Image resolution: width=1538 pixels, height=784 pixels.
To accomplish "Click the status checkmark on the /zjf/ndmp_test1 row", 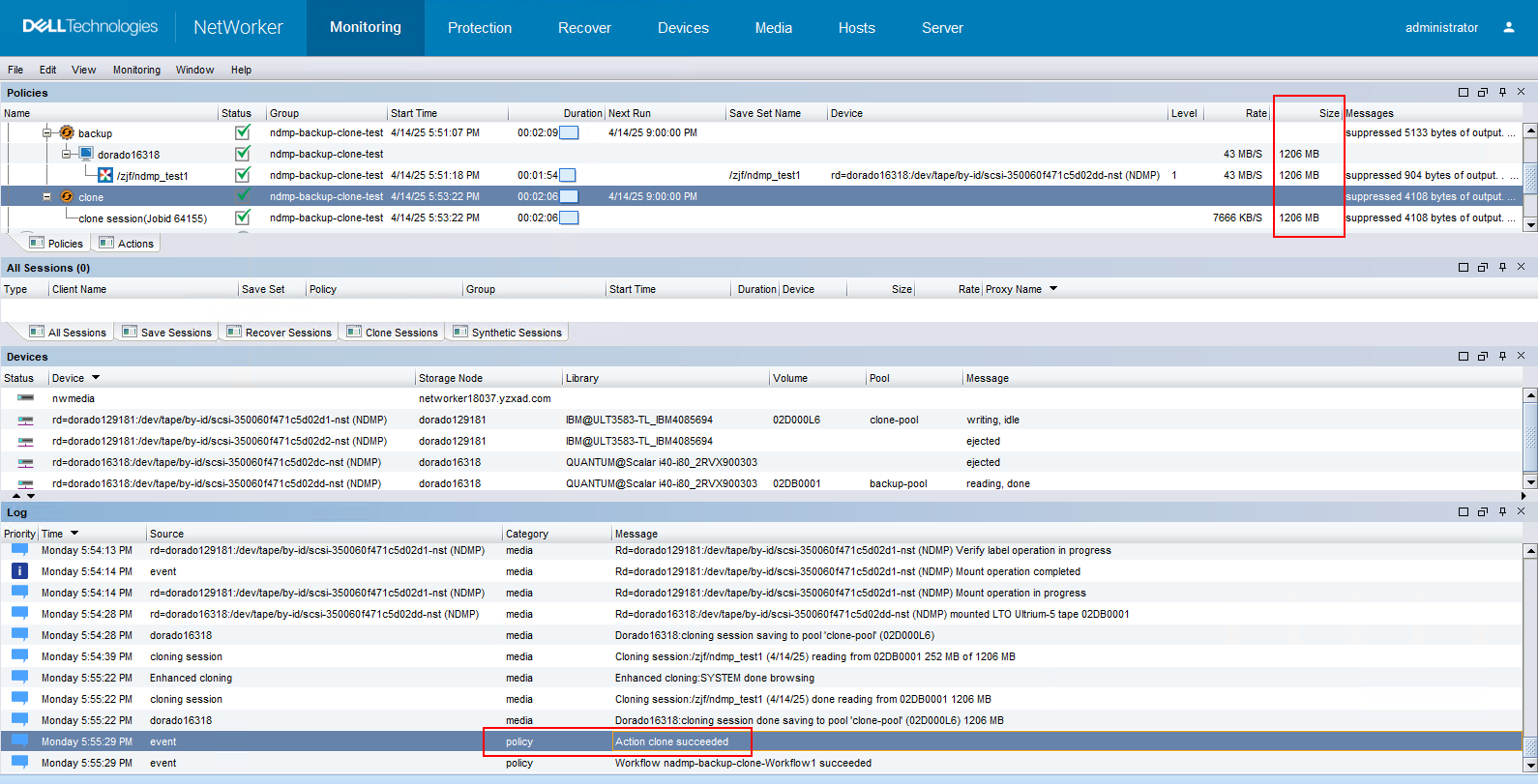I will point(243,175).
